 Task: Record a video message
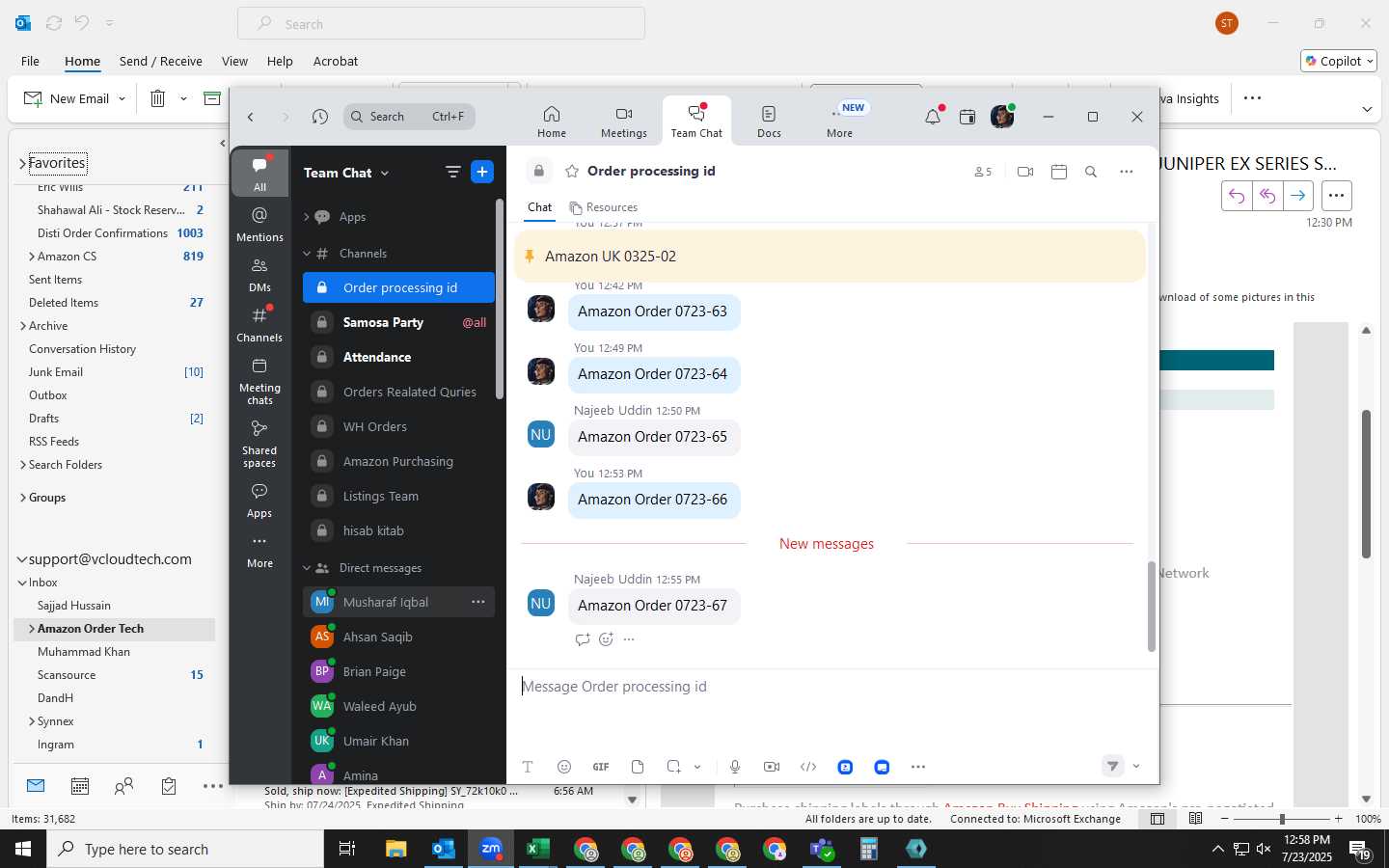coord(772,767)
